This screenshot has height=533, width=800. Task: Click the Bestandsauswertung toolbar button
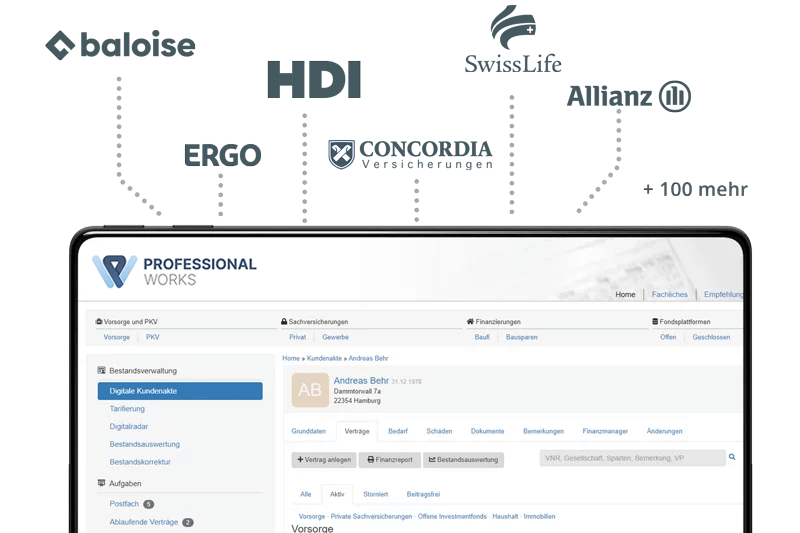[x=463, y=460]
